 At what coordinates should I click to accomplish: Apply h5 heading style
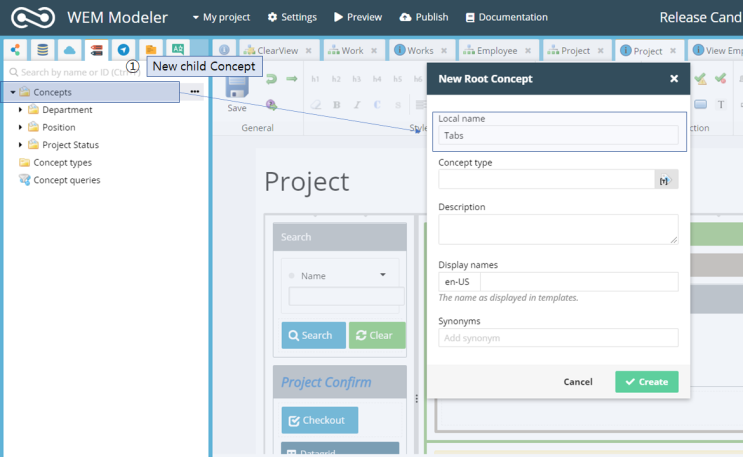coord(398,79)
